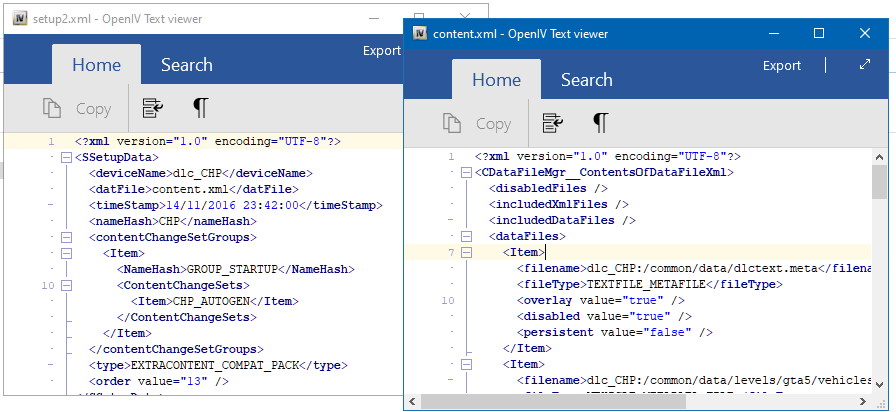Collapse the dataFiles node in content.xml
The width and height of the screenshot is (896, 412).
coord(466,236)
